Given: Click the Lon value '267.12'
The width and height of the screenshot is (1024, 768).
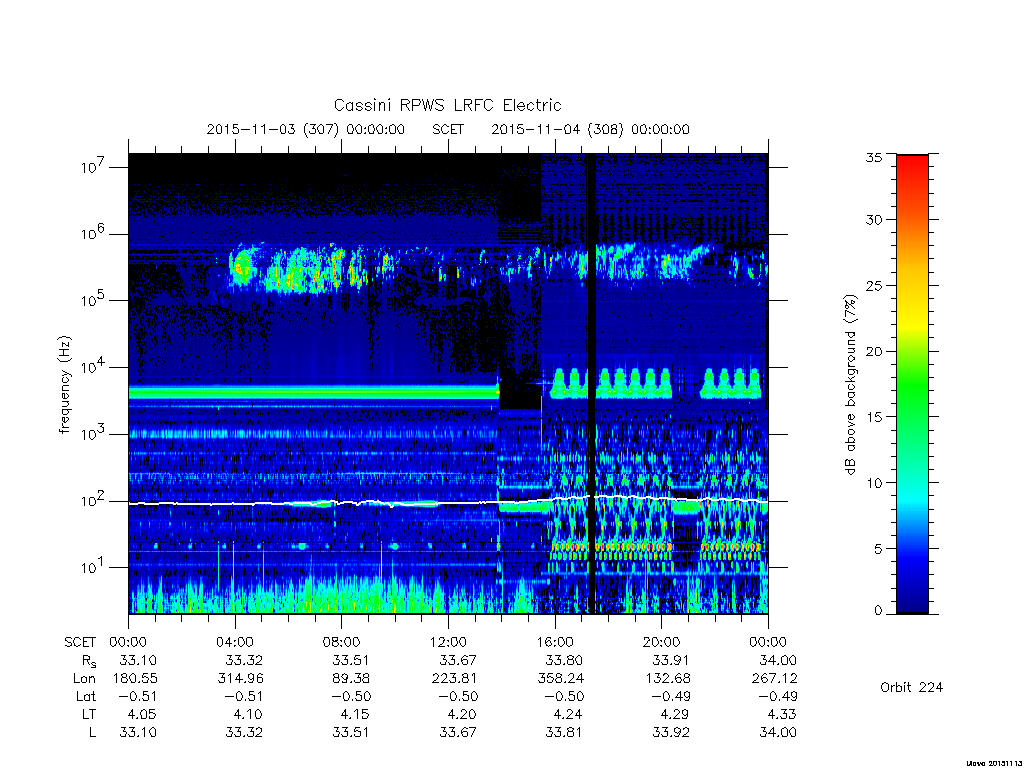Looking at the screenshot, I should point(775,679).
